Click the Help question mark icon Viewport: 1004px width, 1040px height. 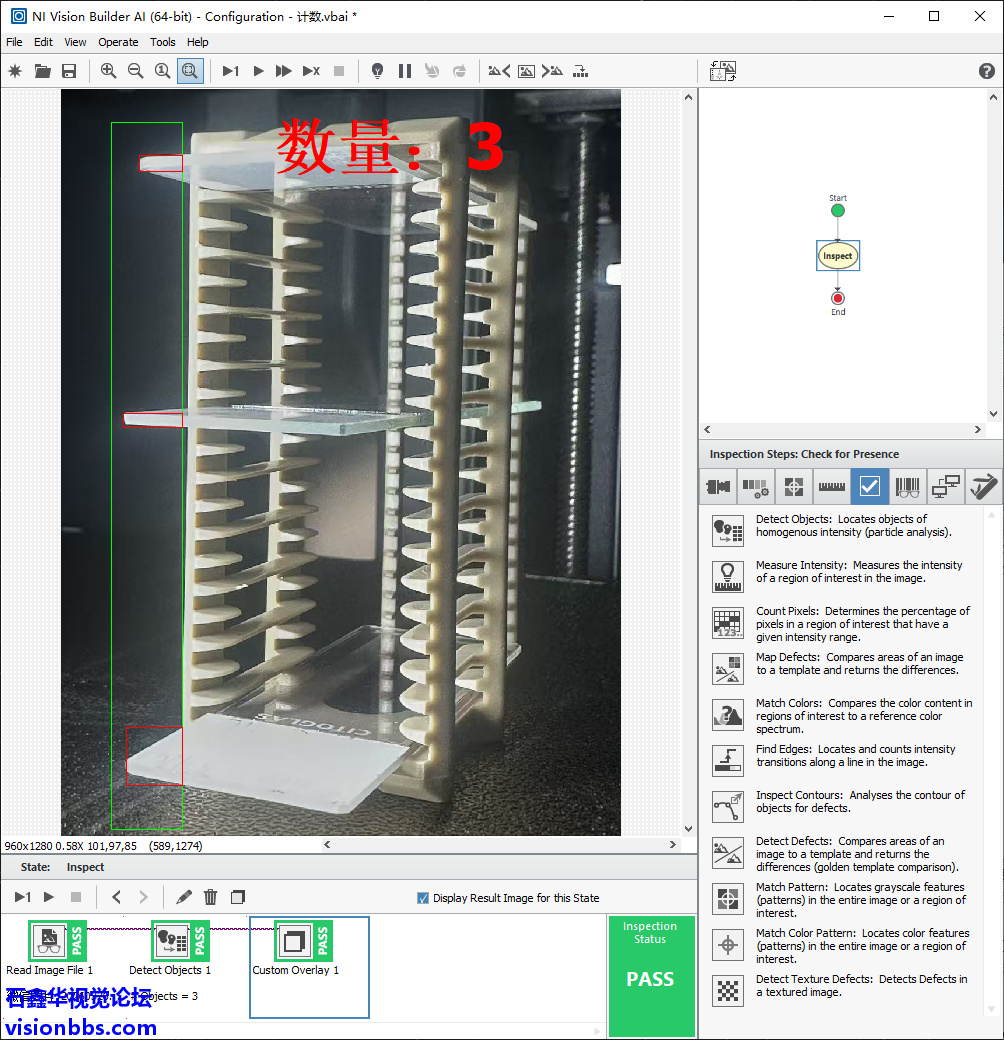[x=986, y=71]
